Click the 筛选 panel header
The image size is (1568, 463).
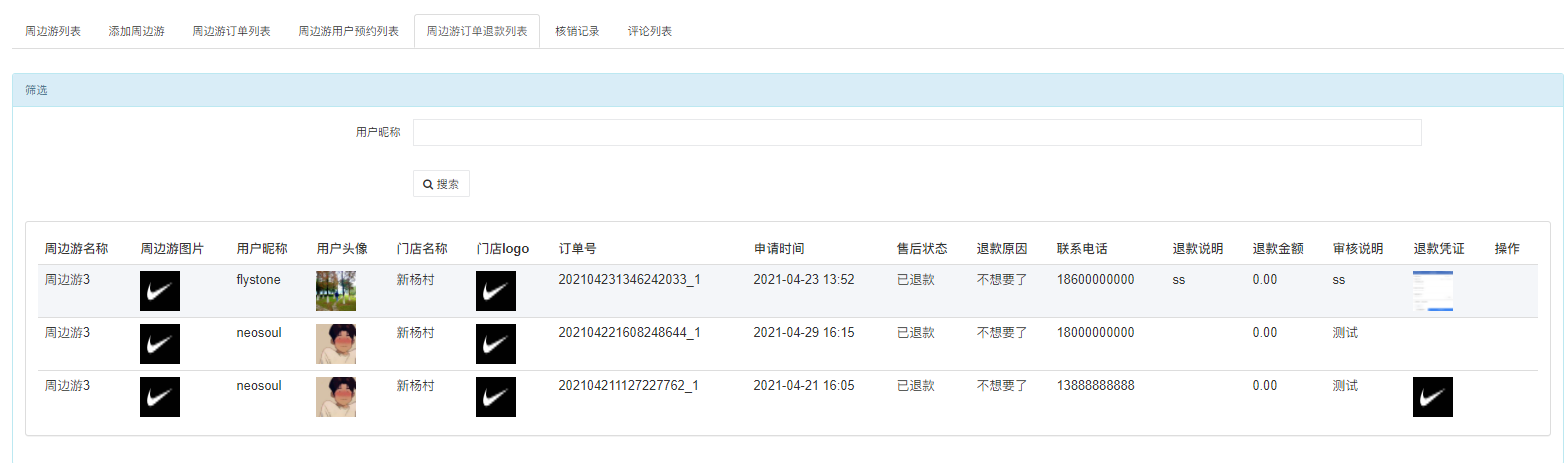pos(787,90)
